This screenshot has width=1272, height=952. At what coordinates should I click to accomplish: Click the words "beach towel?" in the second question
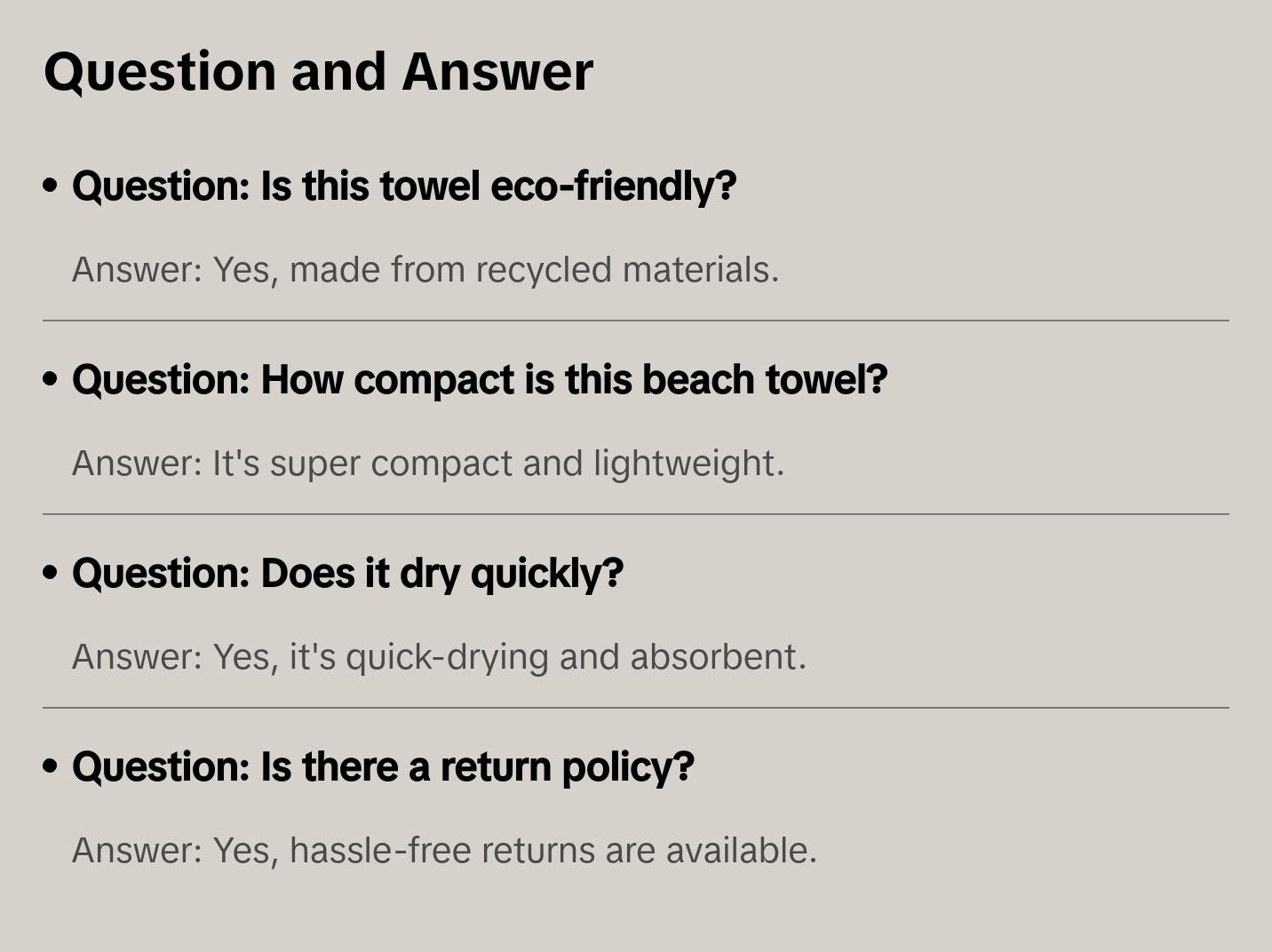(x=764, y=380)
